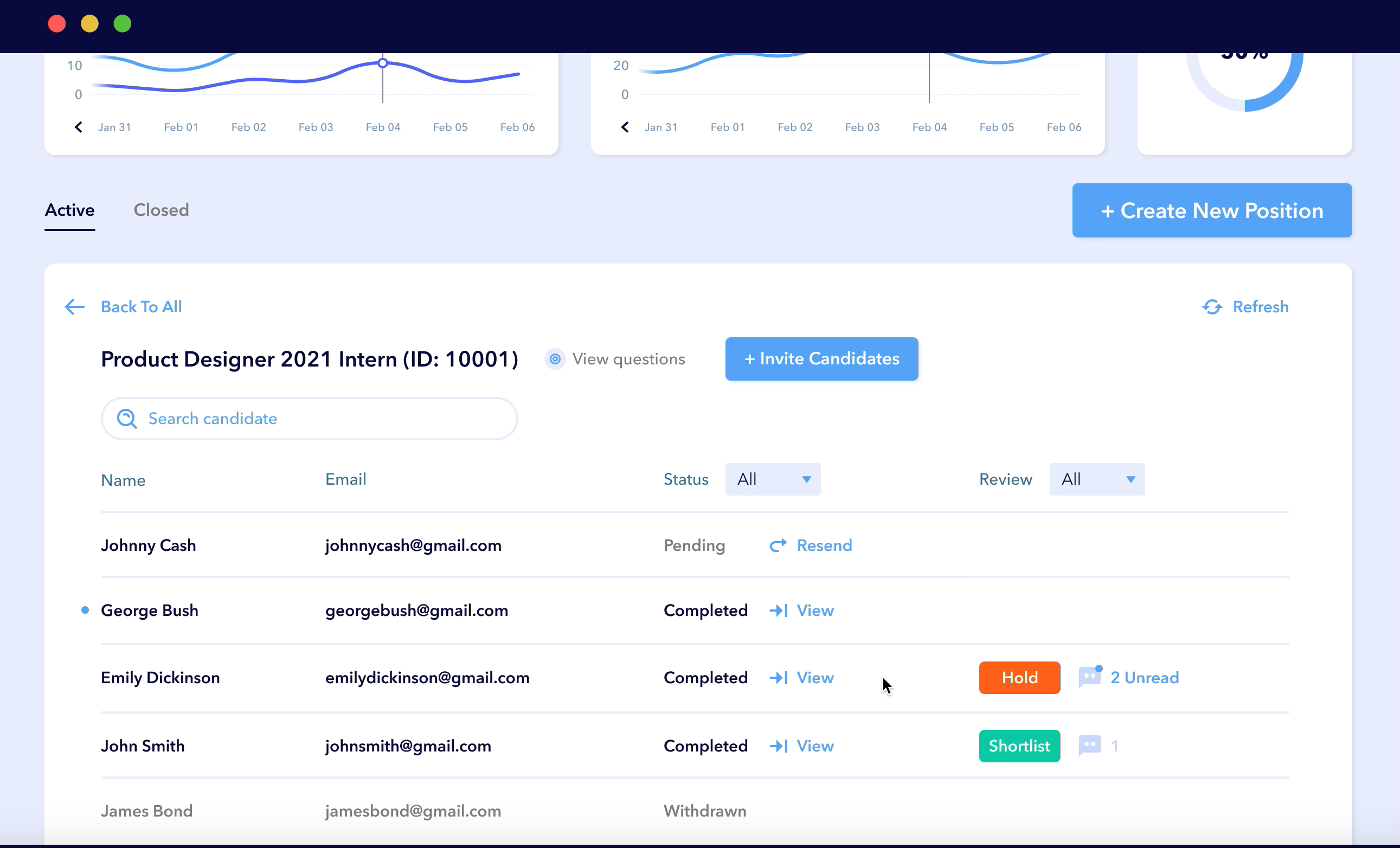Click the Resend arrow icon for Johnny Cash

pos(778,545)
